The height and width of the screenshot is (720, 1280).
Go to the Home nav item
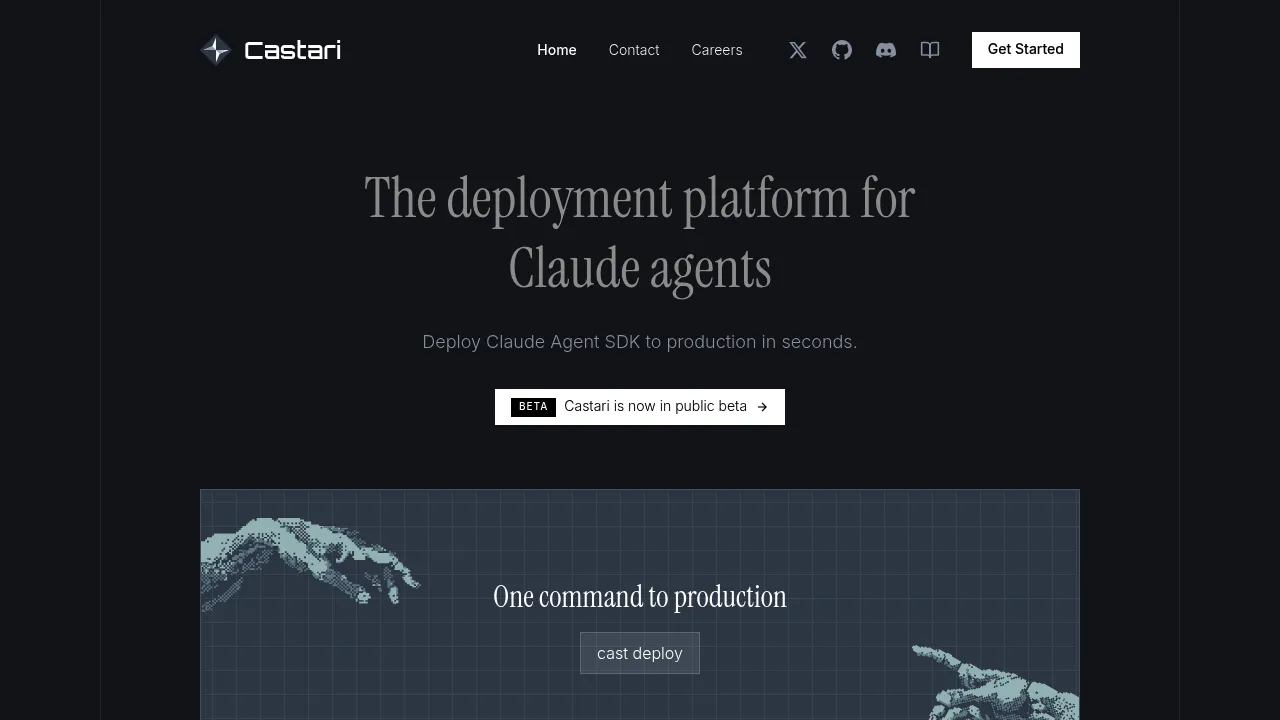coord(557,50)
